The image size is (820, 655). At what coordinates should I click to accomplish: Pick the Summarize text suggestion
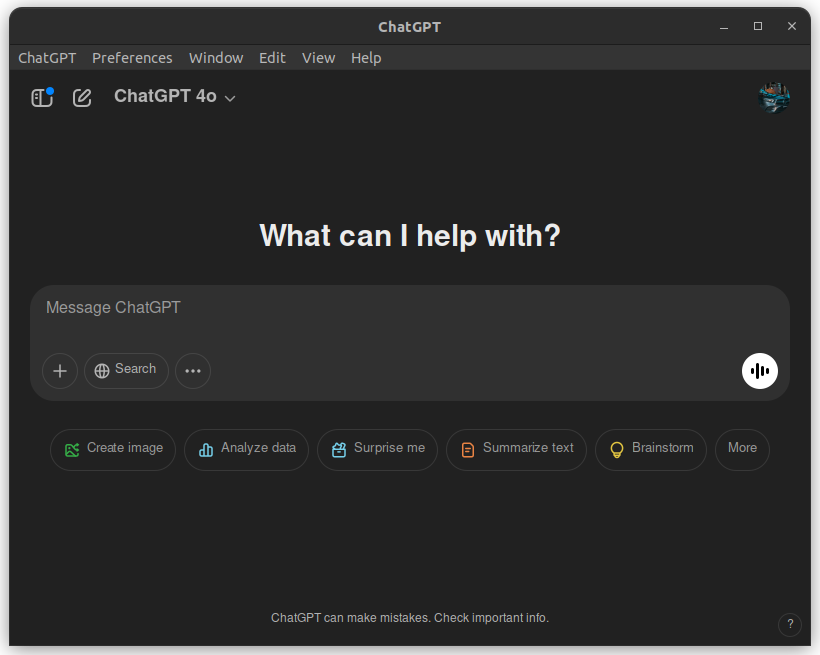tap(516, 449)
